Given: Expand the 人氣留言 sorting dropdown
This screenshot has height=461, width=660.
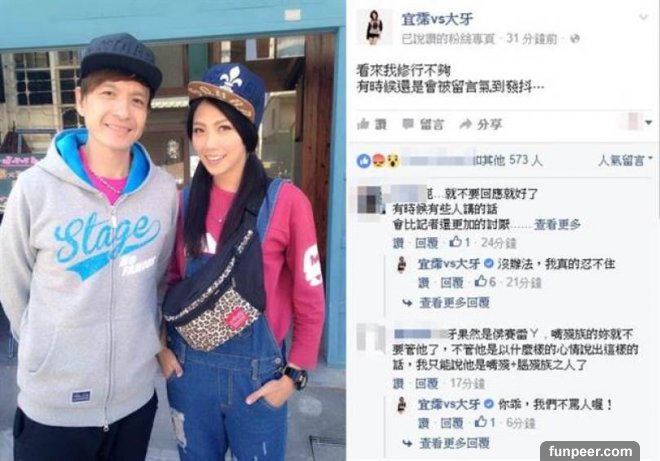Looking at the screenshot, I should (625, 160).
